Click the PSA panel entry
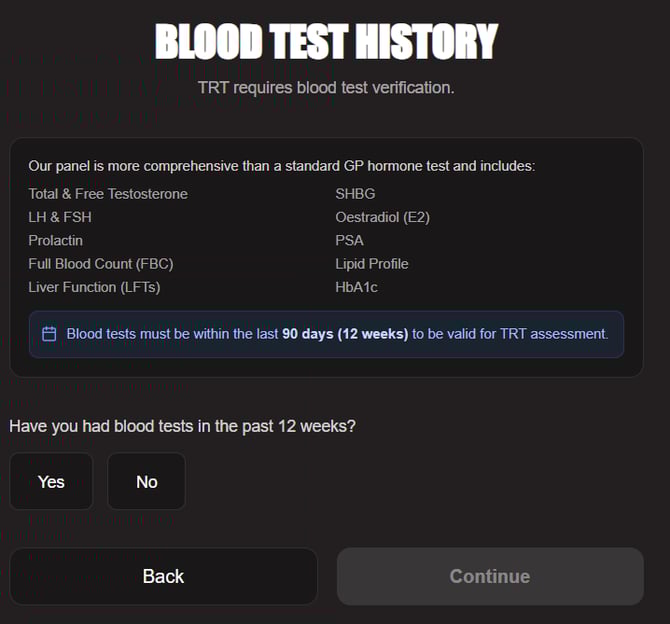Image resolution: width=670 pixels, height=624 pixels. click(350, 240)
